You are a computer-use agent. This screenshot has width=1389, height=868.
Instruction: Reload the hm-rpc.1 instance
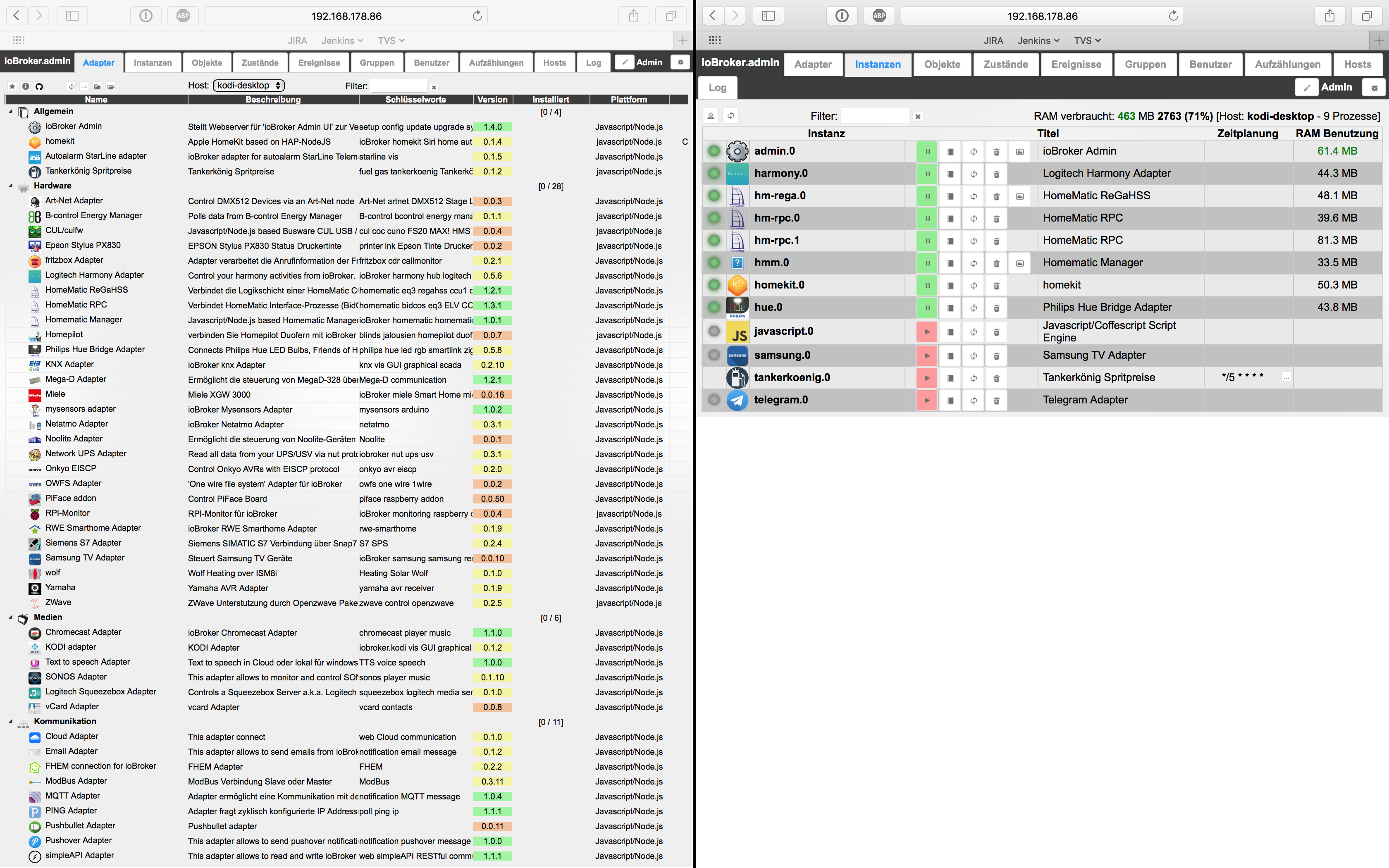(x=974, y=241)
